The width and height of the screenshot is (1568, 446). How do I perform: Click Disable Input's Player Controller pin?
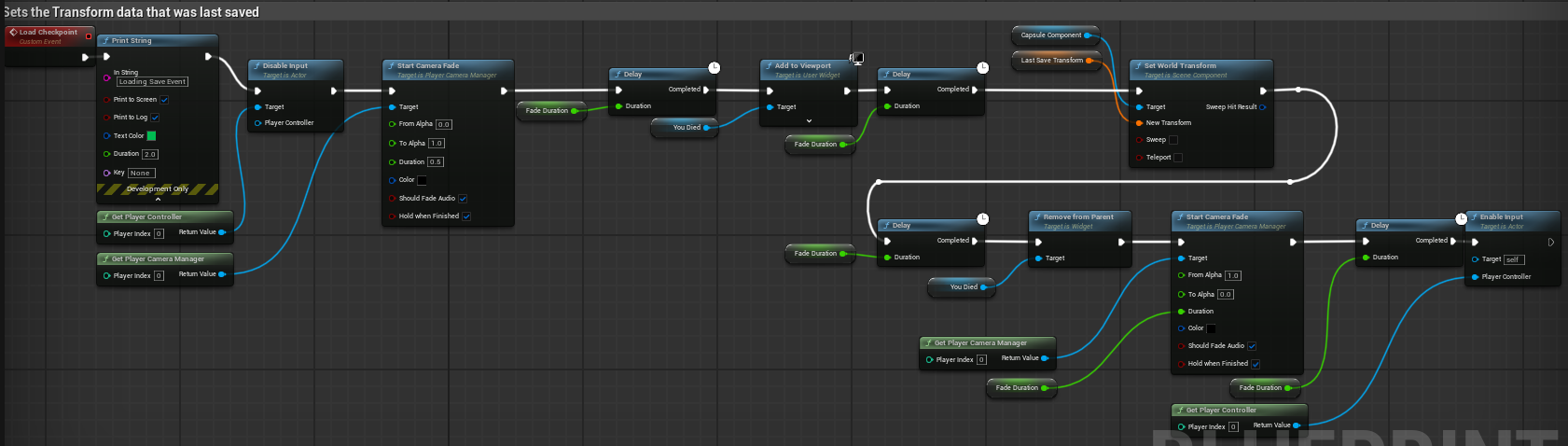click(258, 123)
